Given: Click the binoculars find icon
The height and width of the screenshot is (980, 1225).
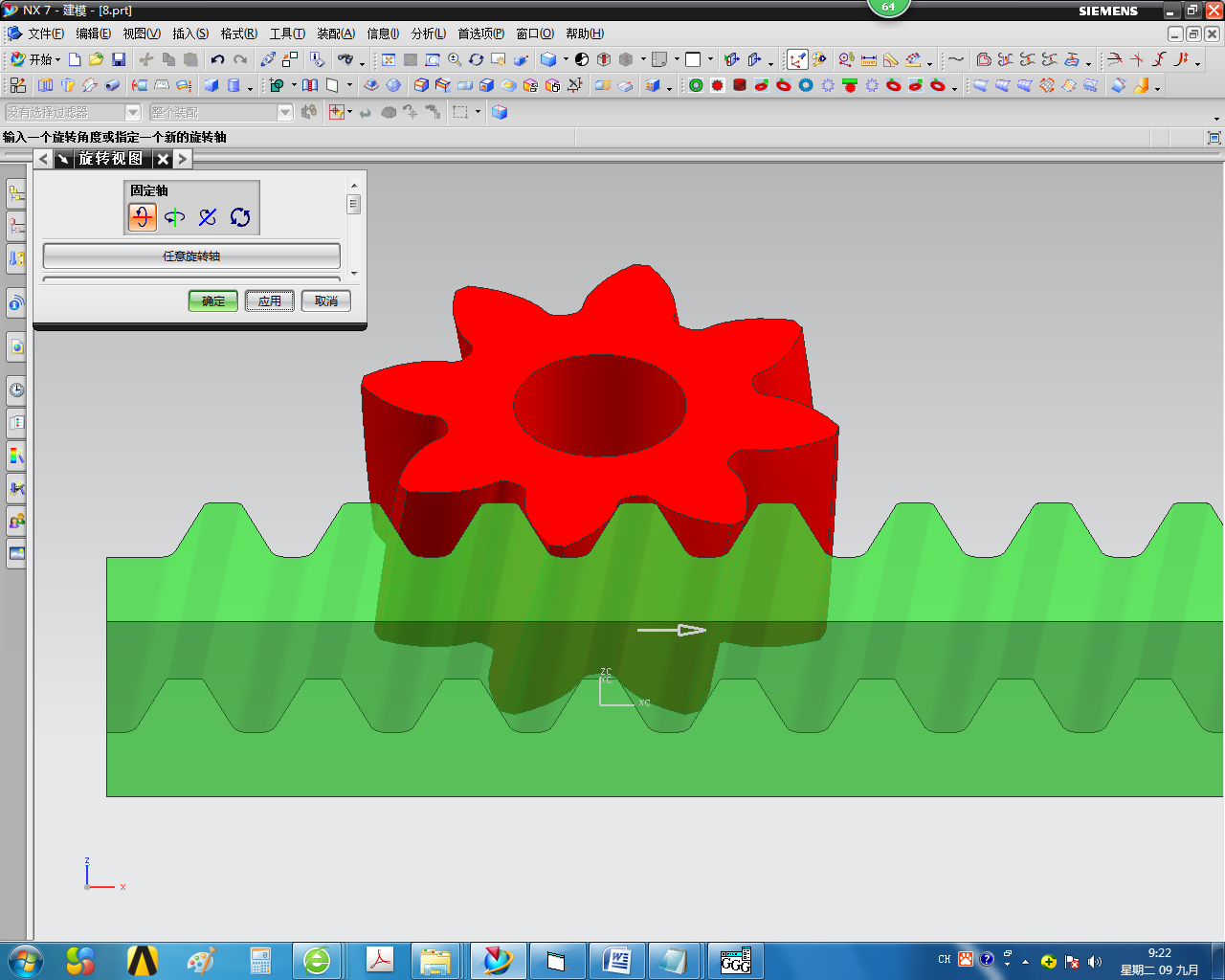Looking at the screenshot, I should pos(345,59).
